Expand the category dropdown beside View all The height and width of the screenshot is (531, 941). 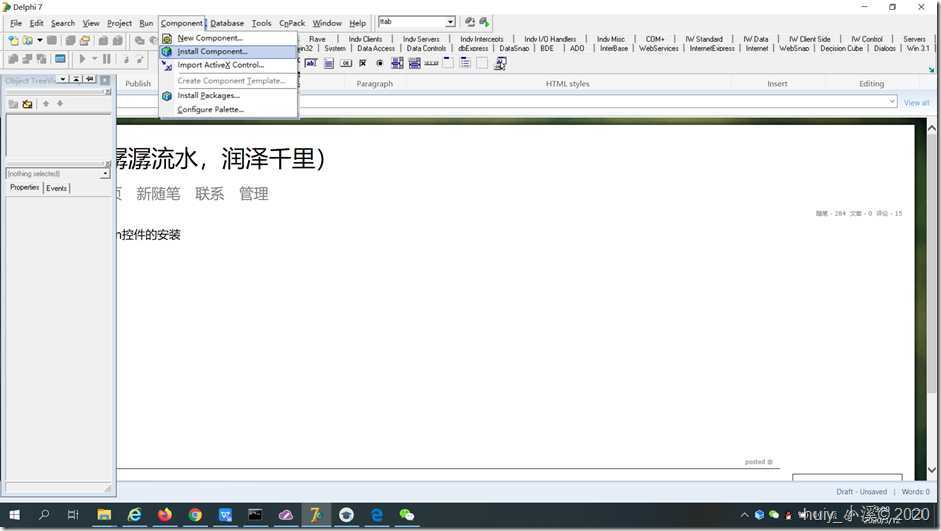pos(892,102)
